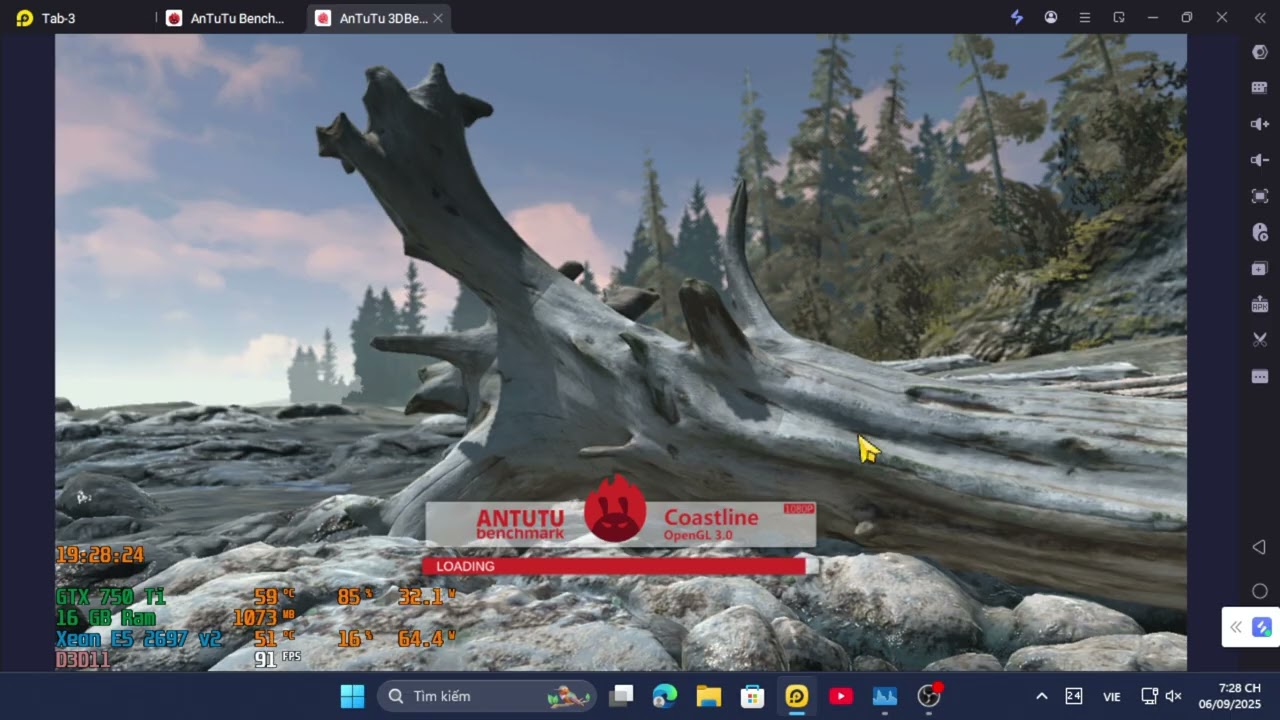Open the keyboard mapping tool
Viewport: 1280px width, 720px height.
1260,88
